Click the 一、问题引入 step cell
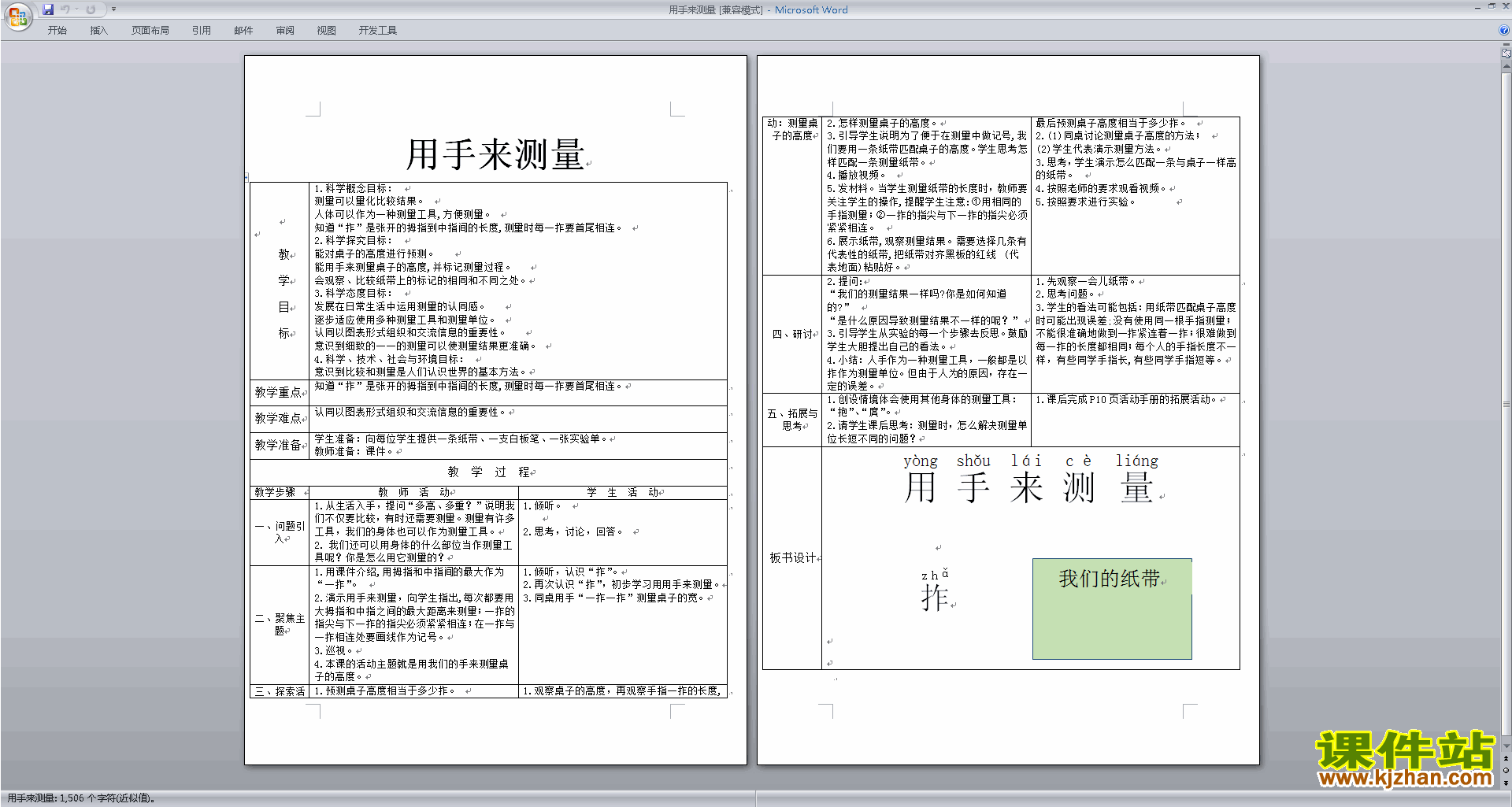Image resolution: width=1512 pixels, height=807 pixels. [280, 532]
